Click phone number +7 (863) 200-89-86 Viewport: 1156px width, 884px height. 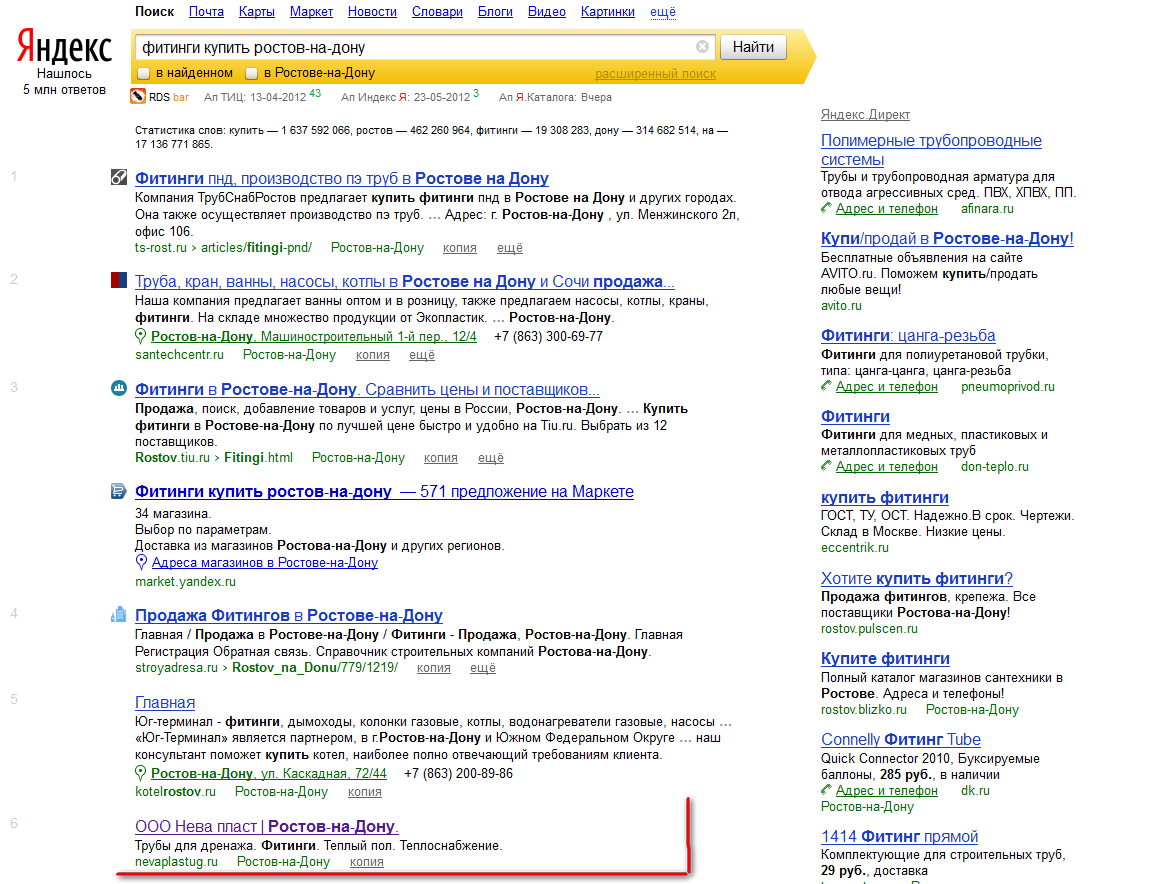pyautogui.click(x=459, y=773)
